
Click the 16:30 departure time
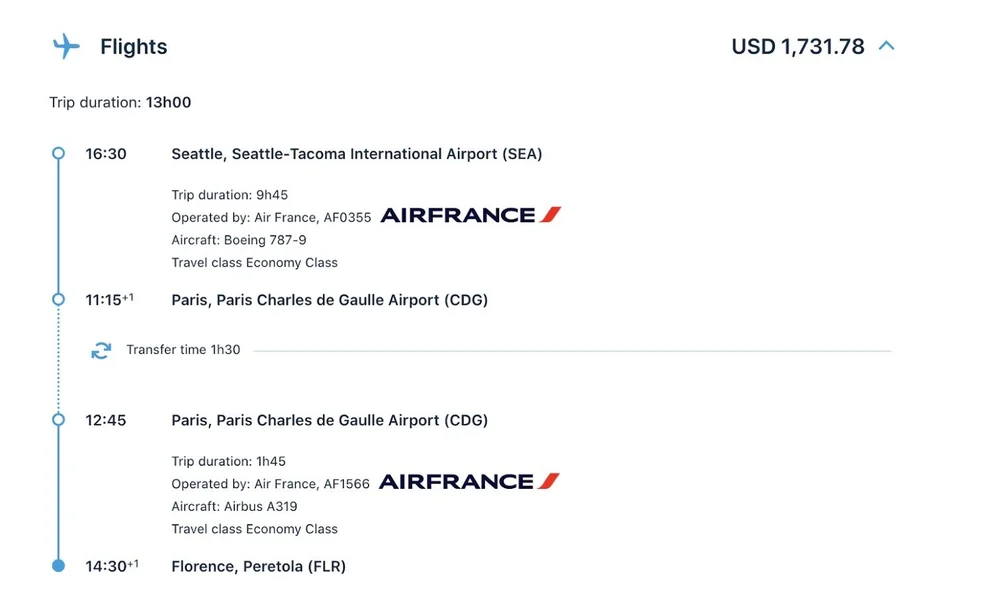click(x=105, y=154)
